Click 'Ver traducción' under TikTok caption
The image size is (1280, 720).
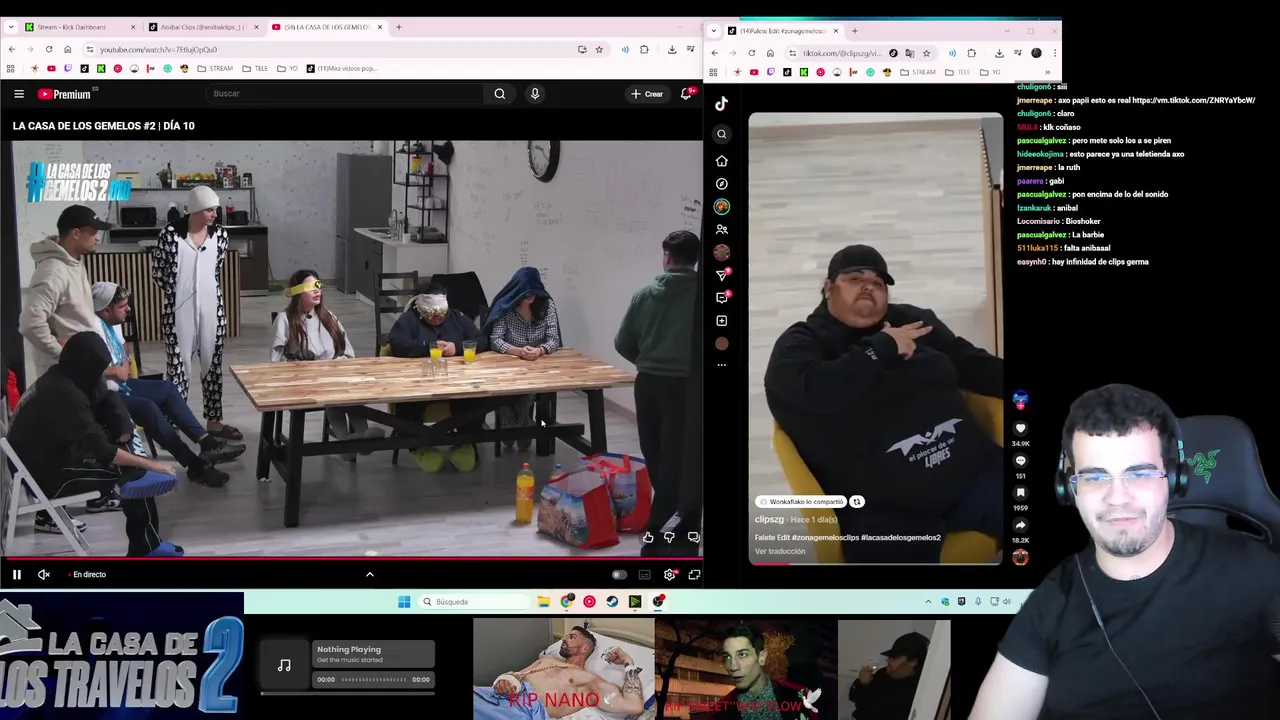coord(779,552)
